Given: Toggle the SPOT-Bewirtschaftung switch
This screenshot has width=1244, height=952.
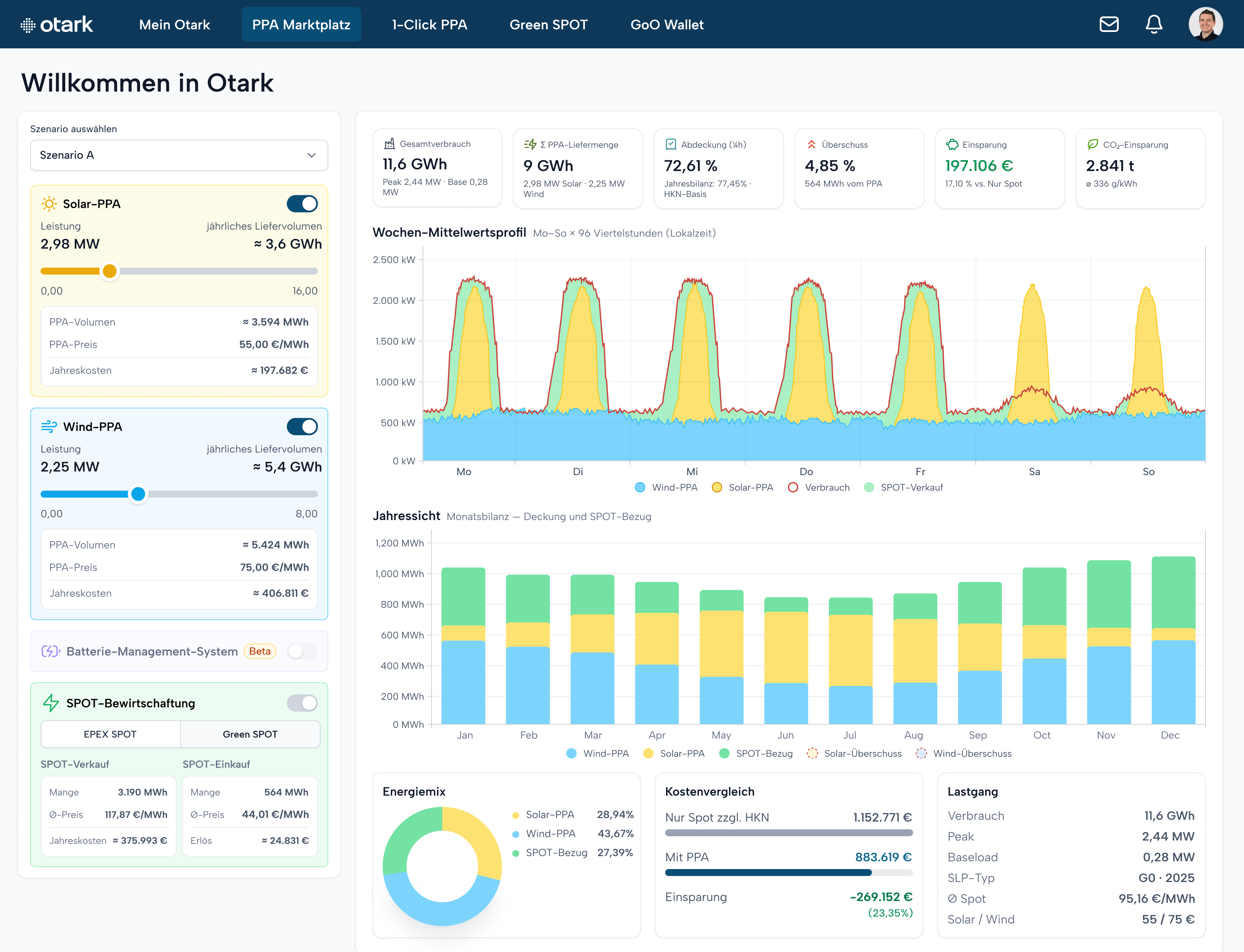Looking at the screenshot, I should click(302, 703).
